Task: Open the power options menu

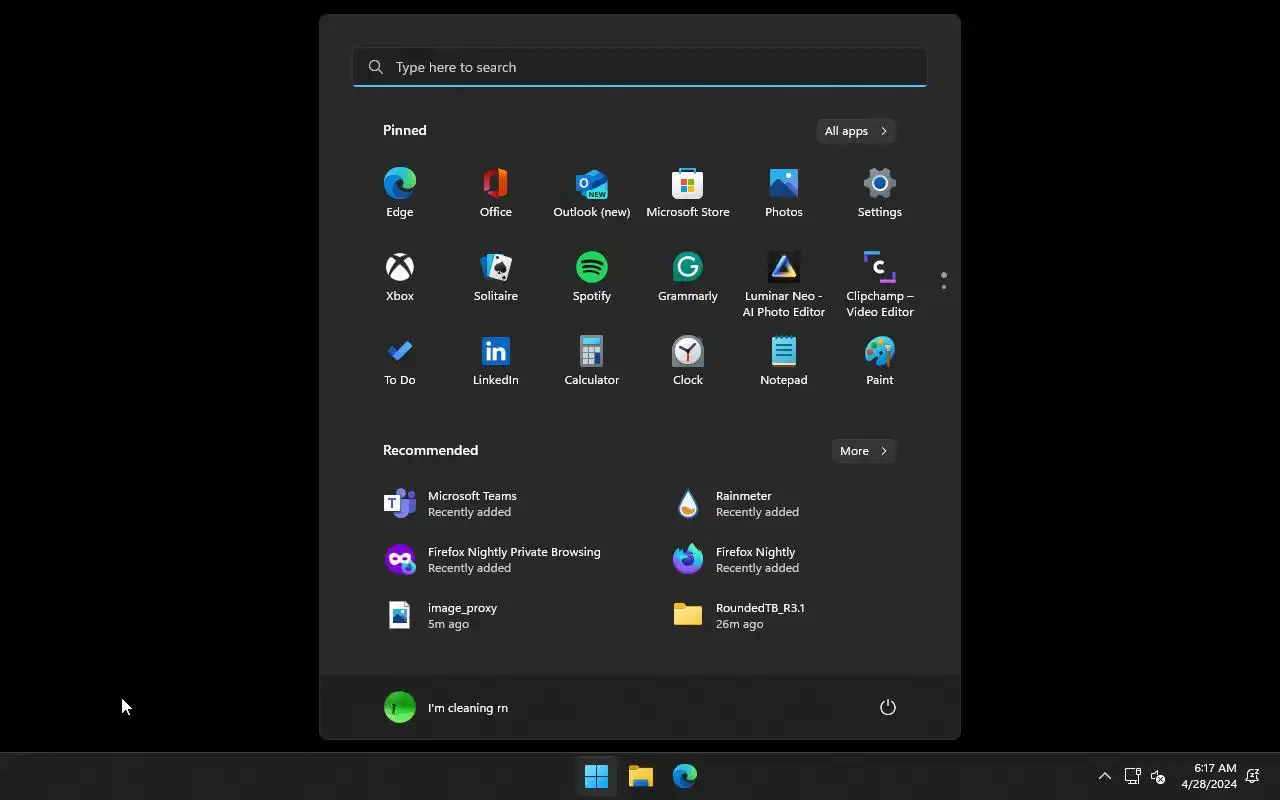Action: [887, 707]
